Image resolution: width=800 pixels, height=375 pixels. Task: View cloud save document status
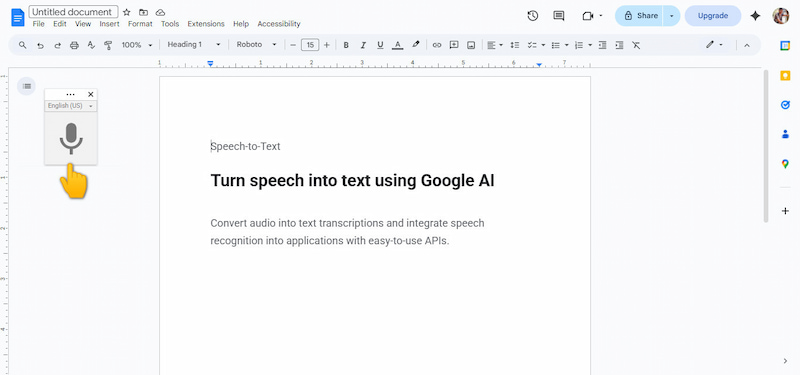[160, 12]
